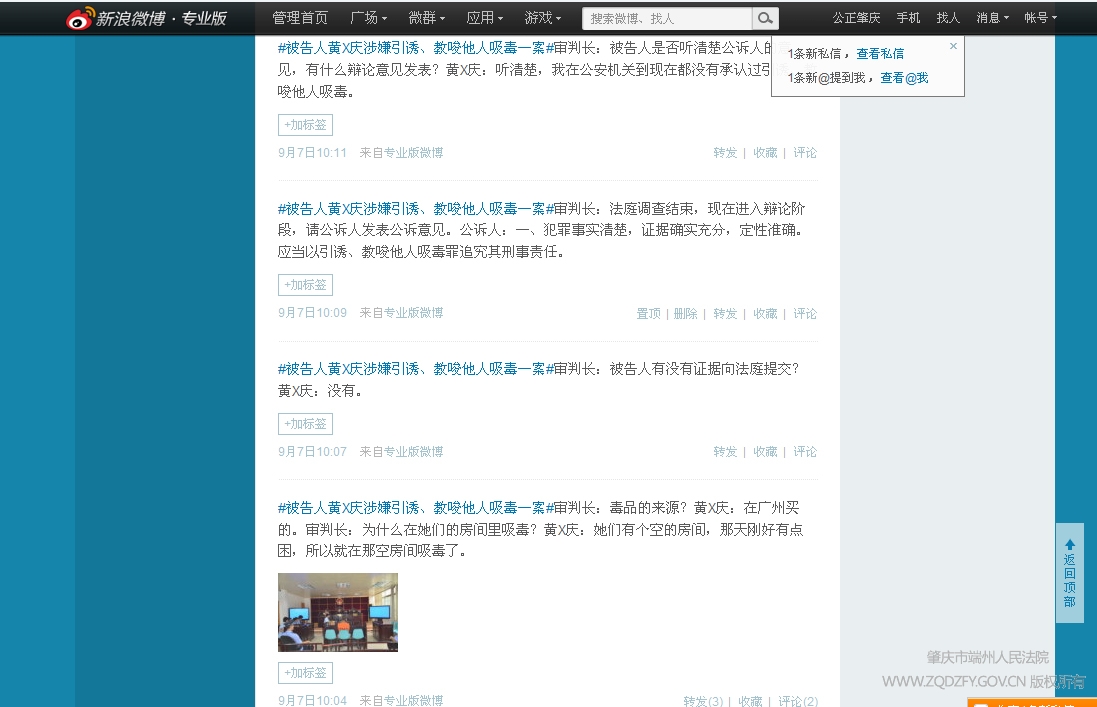Screen dimensions: 1097x707
Task: Go to 管理首页 in navigation bar
Action: (300, 18)
